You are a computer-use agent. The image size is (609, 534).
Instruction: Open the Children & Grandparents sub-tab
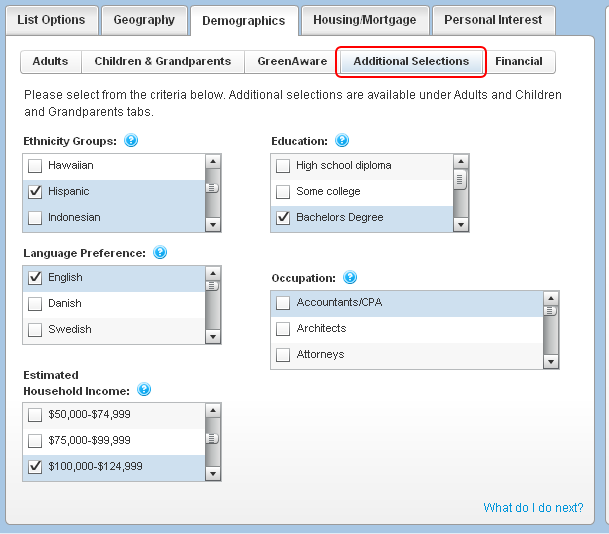pyautogui.click(x=162, y=61)
